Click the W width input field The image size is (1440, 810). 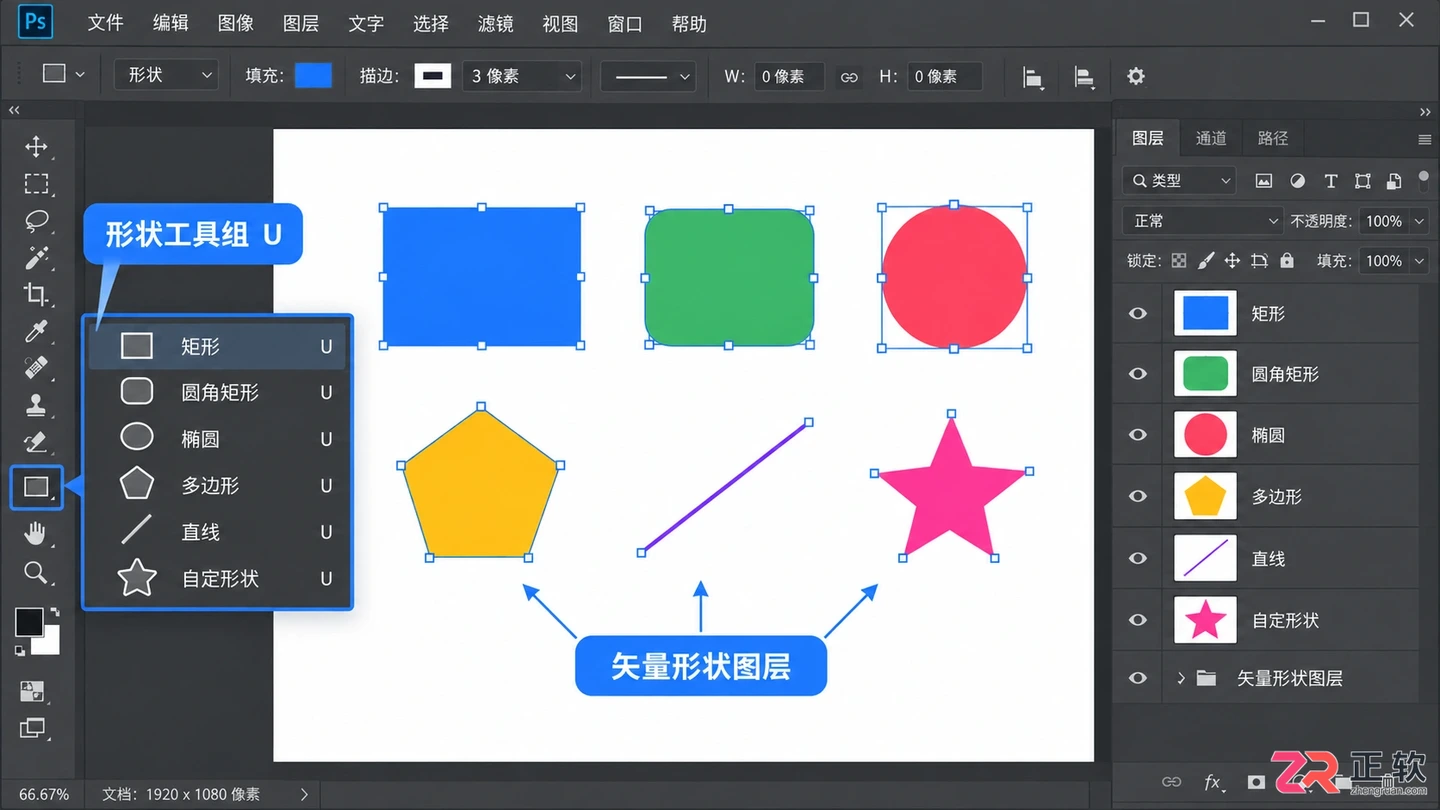point(789,76)
